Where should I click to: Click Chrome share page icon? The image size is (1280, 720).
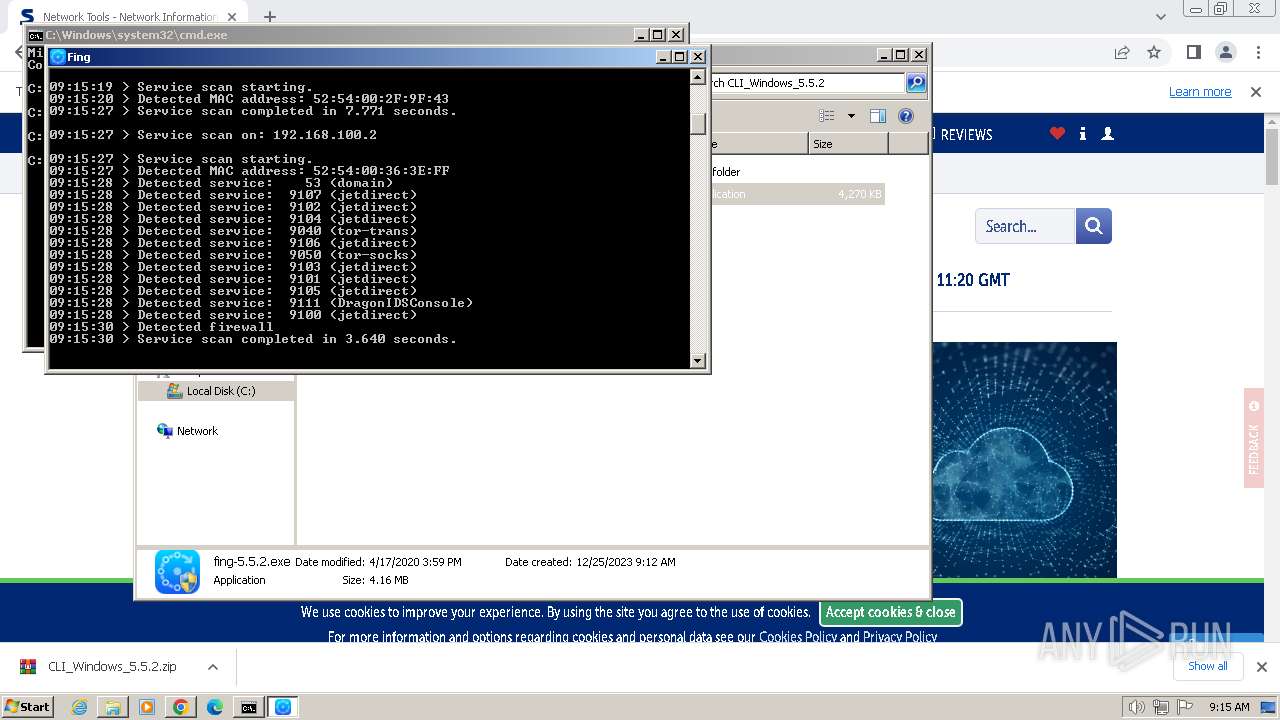(1122, 52)
